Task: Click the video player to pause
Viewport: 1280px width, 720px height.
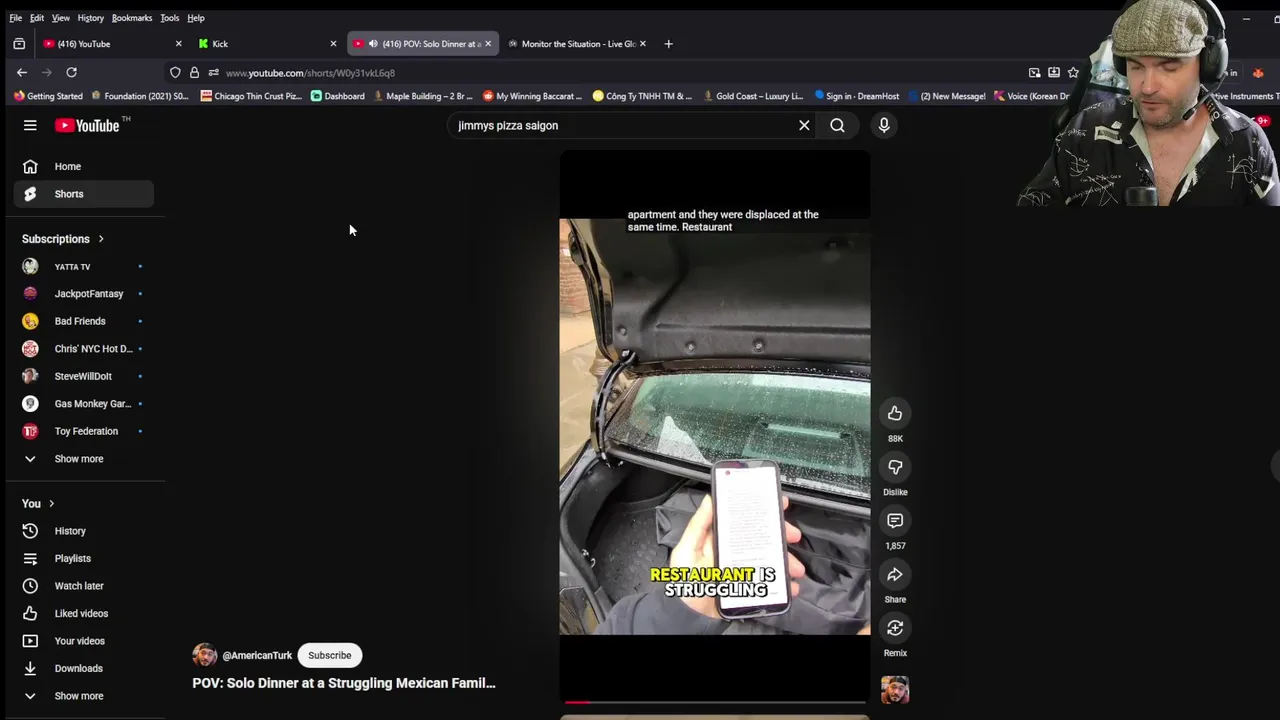Action: pyautogui.click(x=715, y=427)
